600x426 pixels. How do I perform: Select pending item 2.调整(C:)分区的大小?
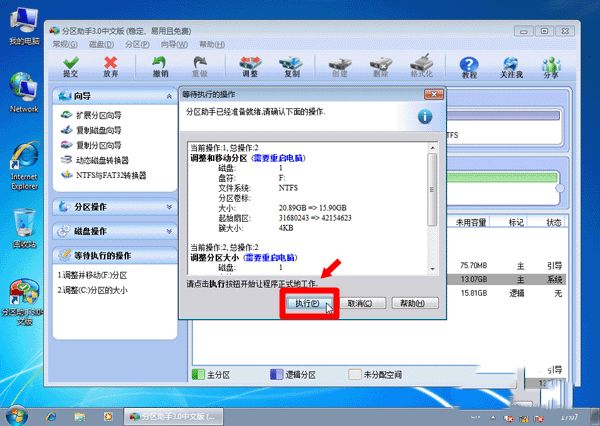(x=93, y=290)
